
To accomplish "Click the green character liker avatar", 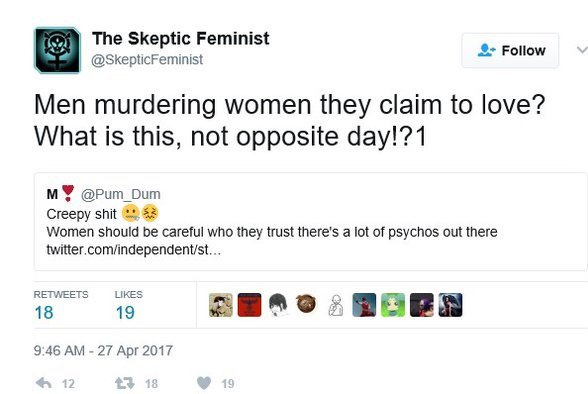I will 393,305.
